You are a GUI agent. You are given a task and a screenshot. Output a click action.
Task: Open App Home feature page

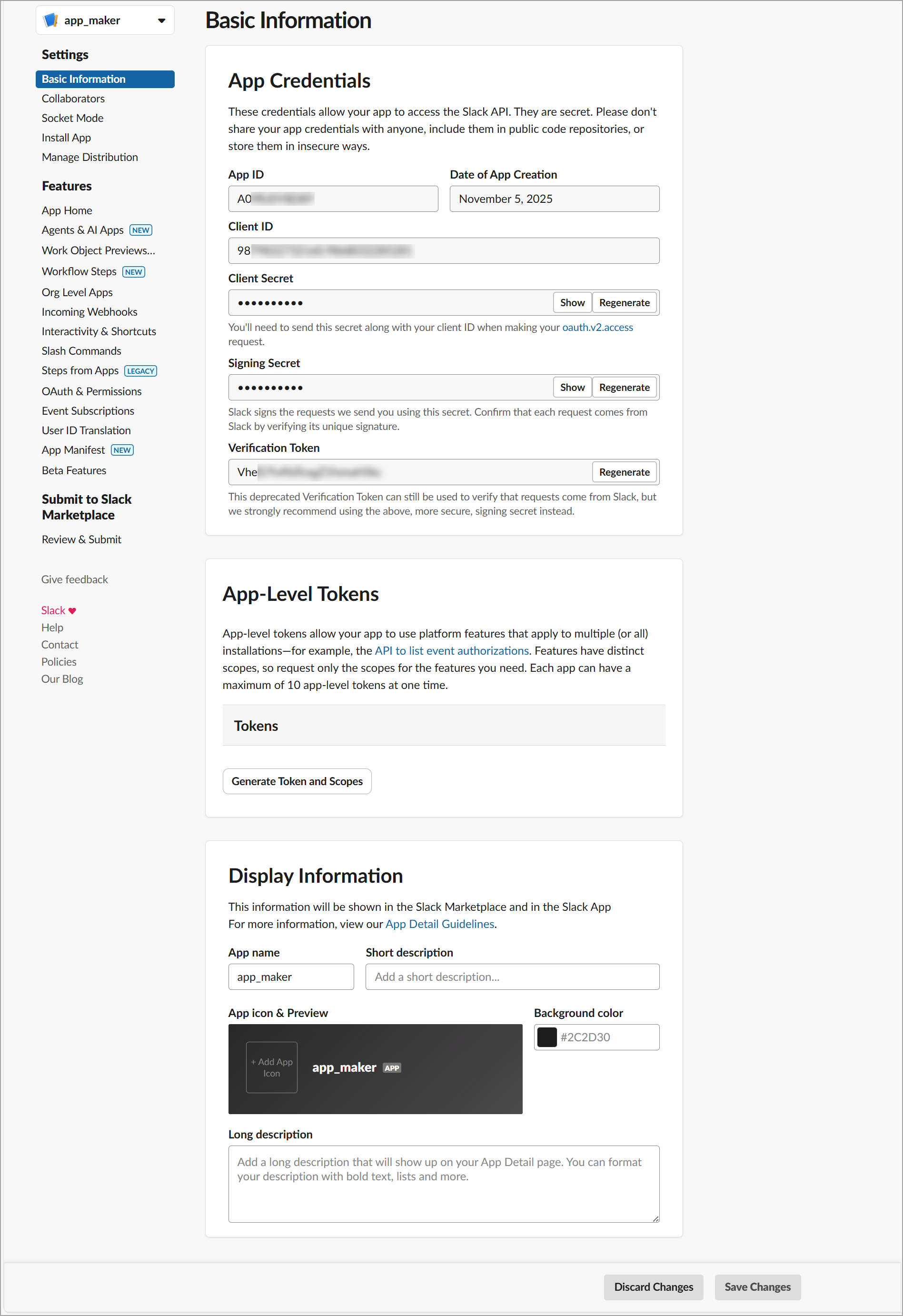(x=67, y=210)
